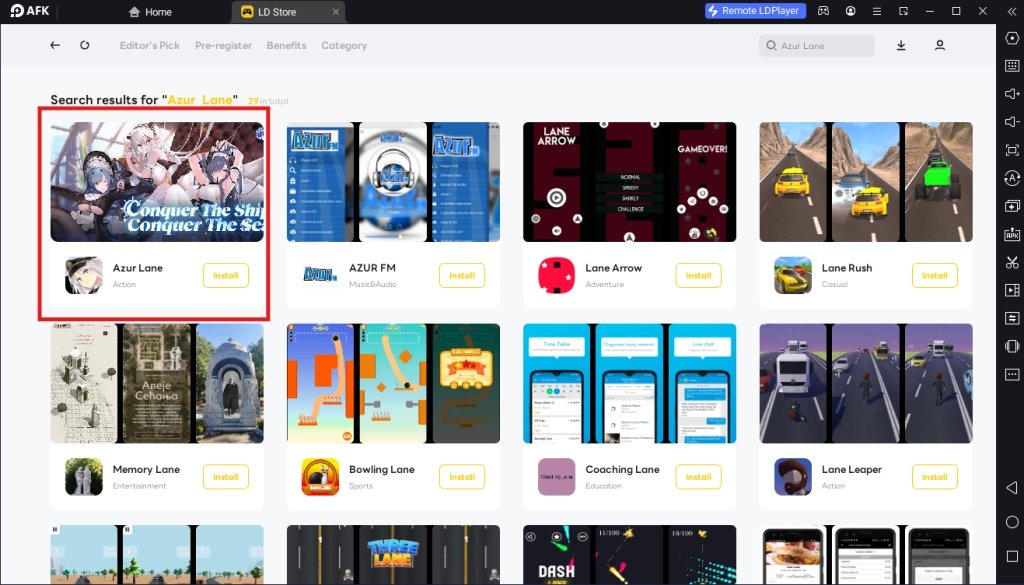Click the volume up sidebar icon
Viewport: 1024px width, 585px height.
1012,93
